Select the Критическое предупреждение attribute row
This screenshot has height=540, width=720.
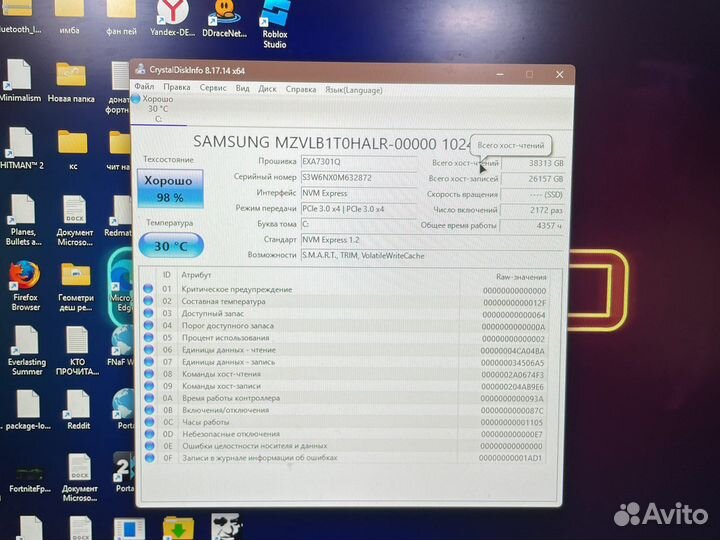(x=344, y=290)
